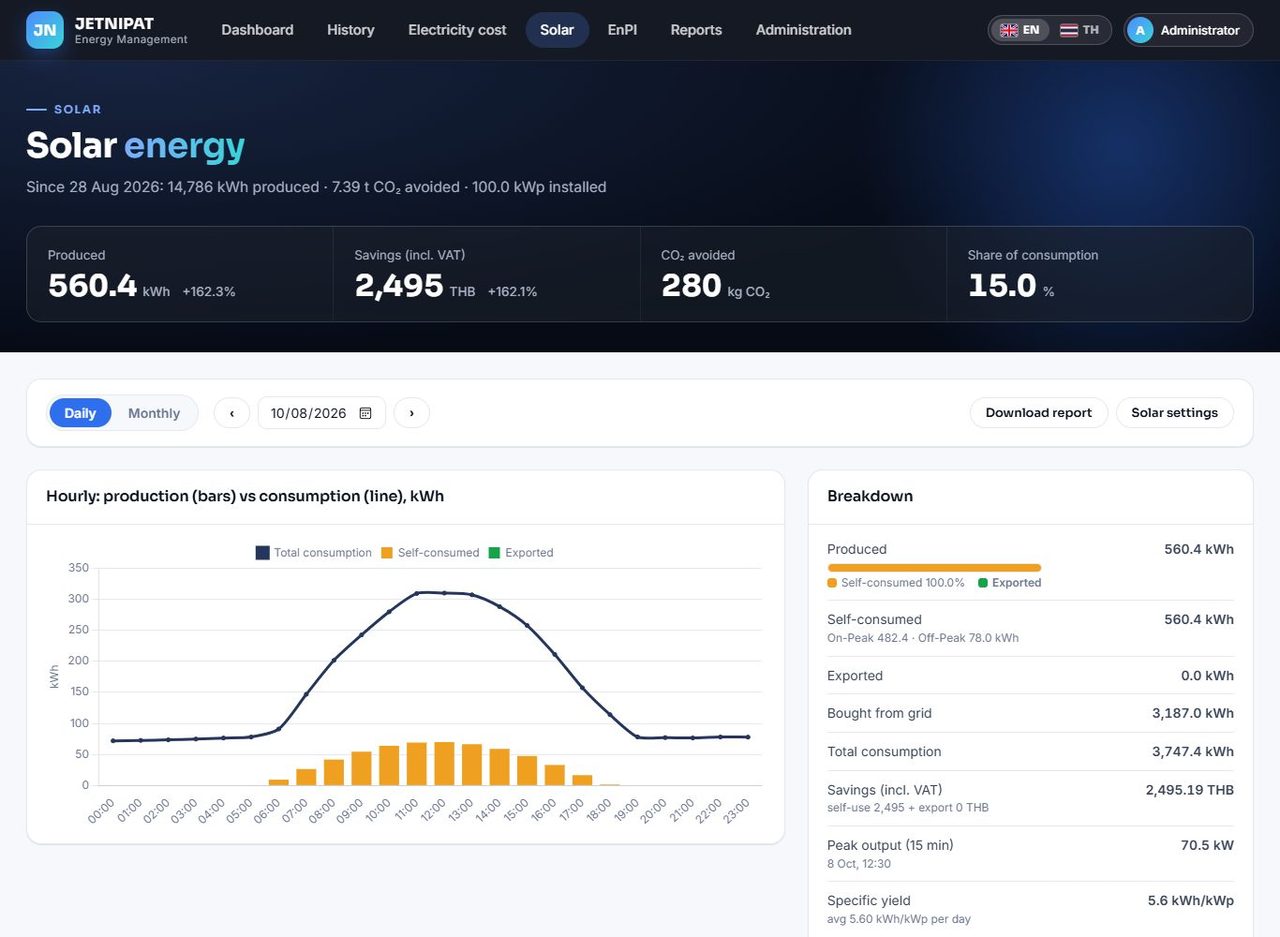
Task: Go to previous day arrow
Action: coord(232,413)
